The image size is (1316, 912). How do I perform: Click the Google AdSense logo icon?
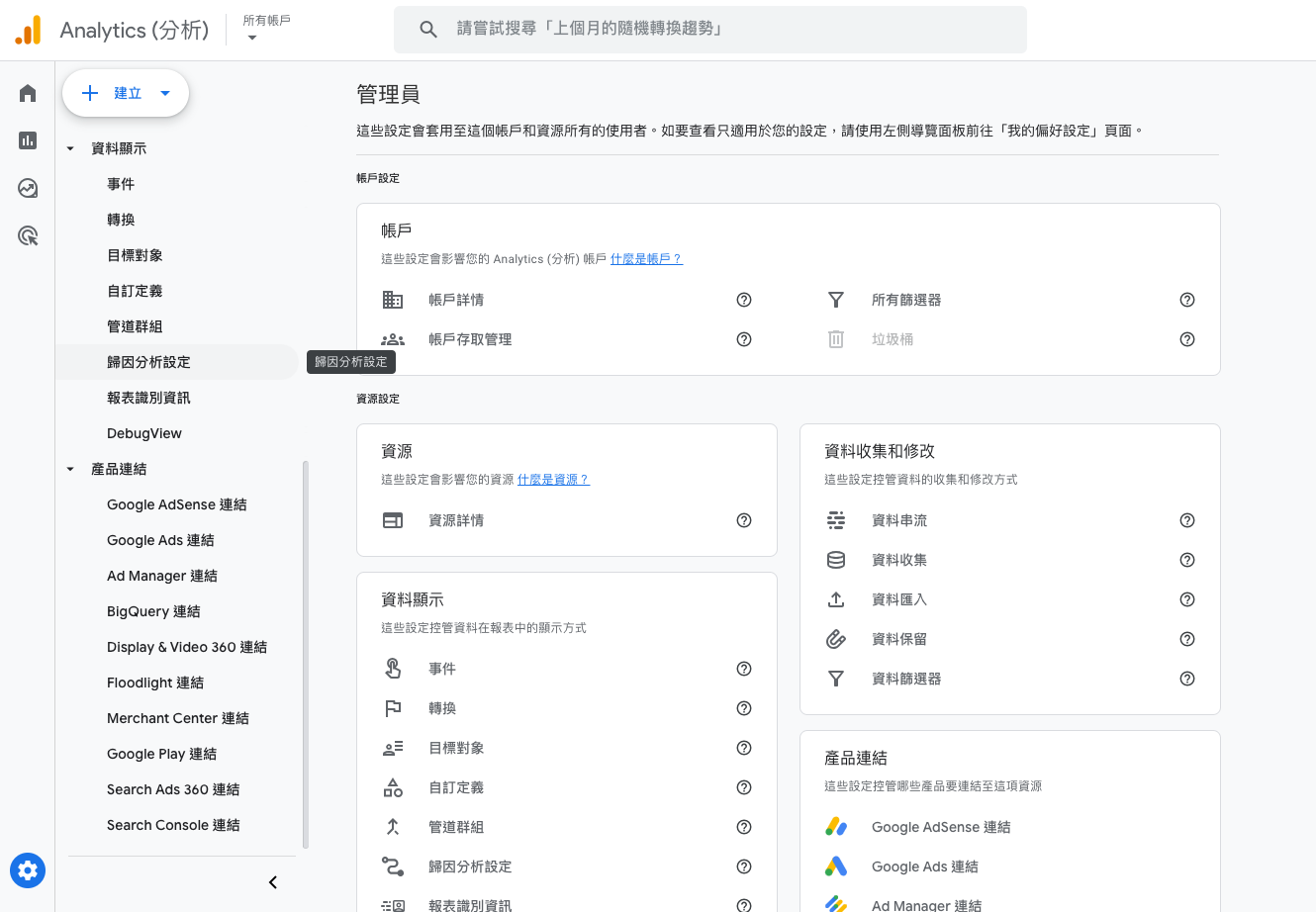coord(836,827)
